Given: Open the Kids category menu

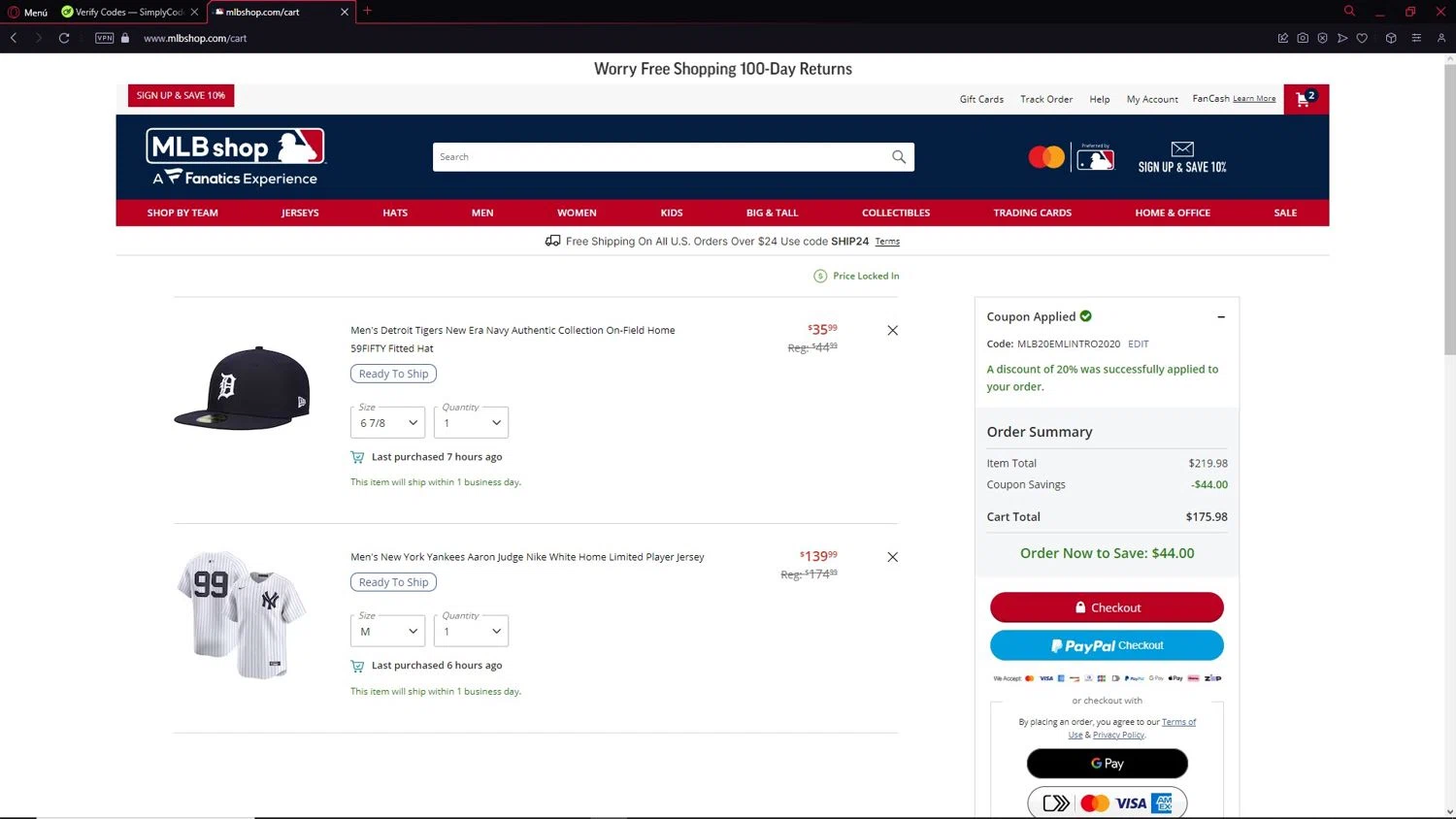Looking at the screenshot, I should click(672, 213).
